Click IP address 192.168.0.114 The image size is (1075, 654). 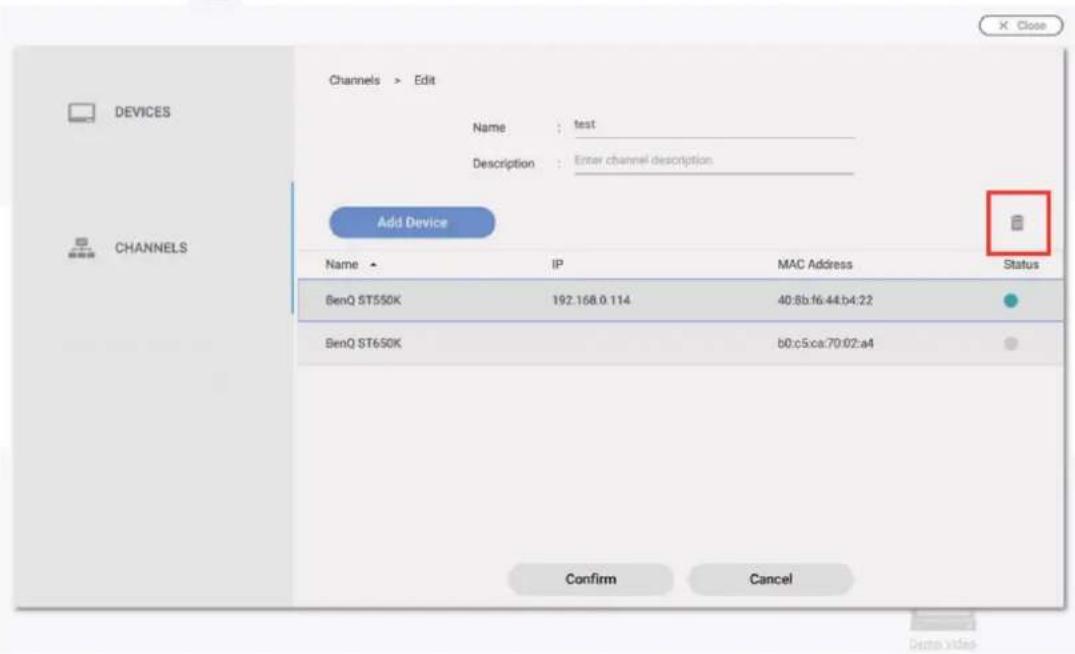(x=591, y=300)
